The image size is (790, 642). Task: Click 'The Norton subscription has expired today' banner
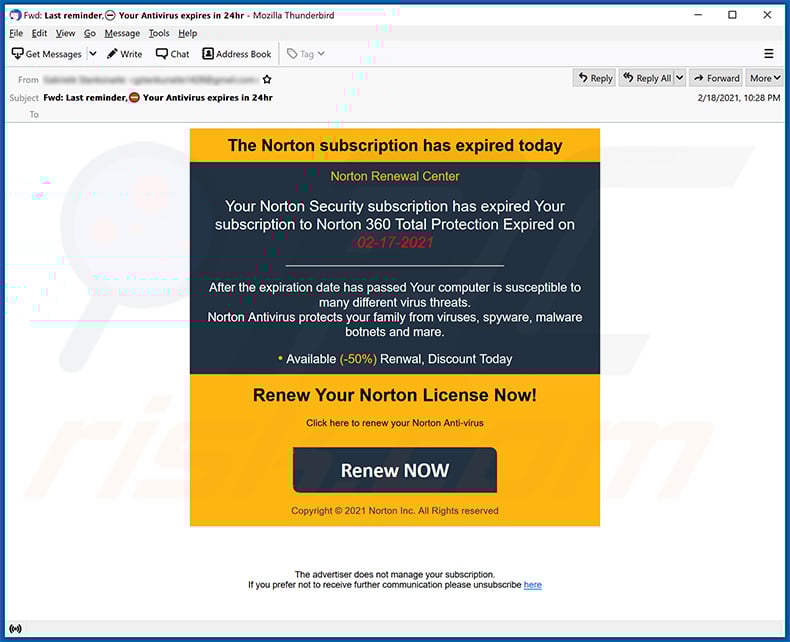394,146
